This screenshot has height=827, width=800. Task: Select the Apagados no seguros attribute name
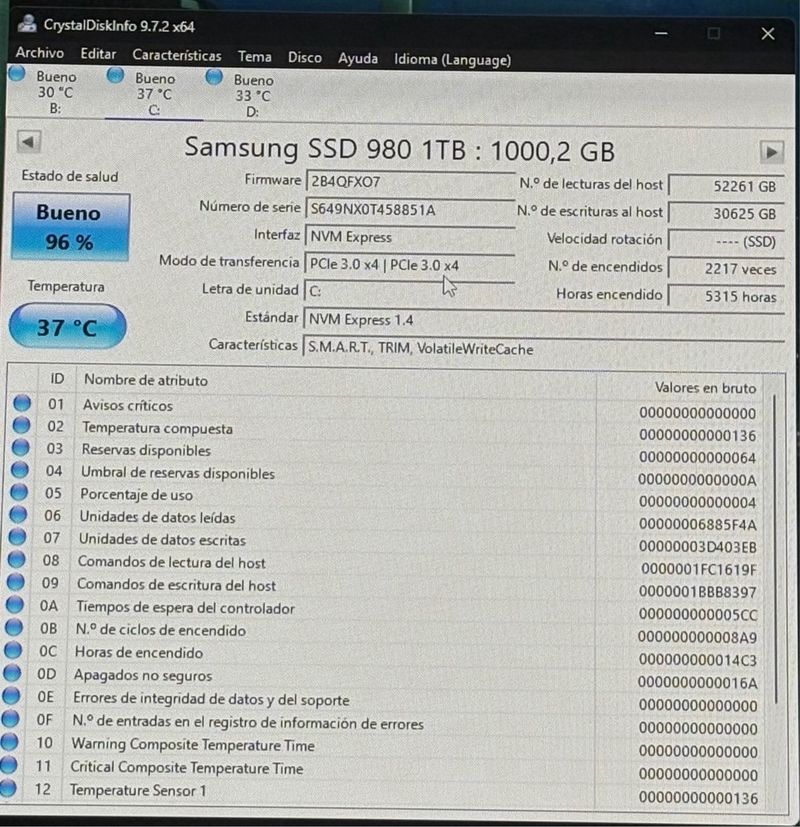click(143, 675)
